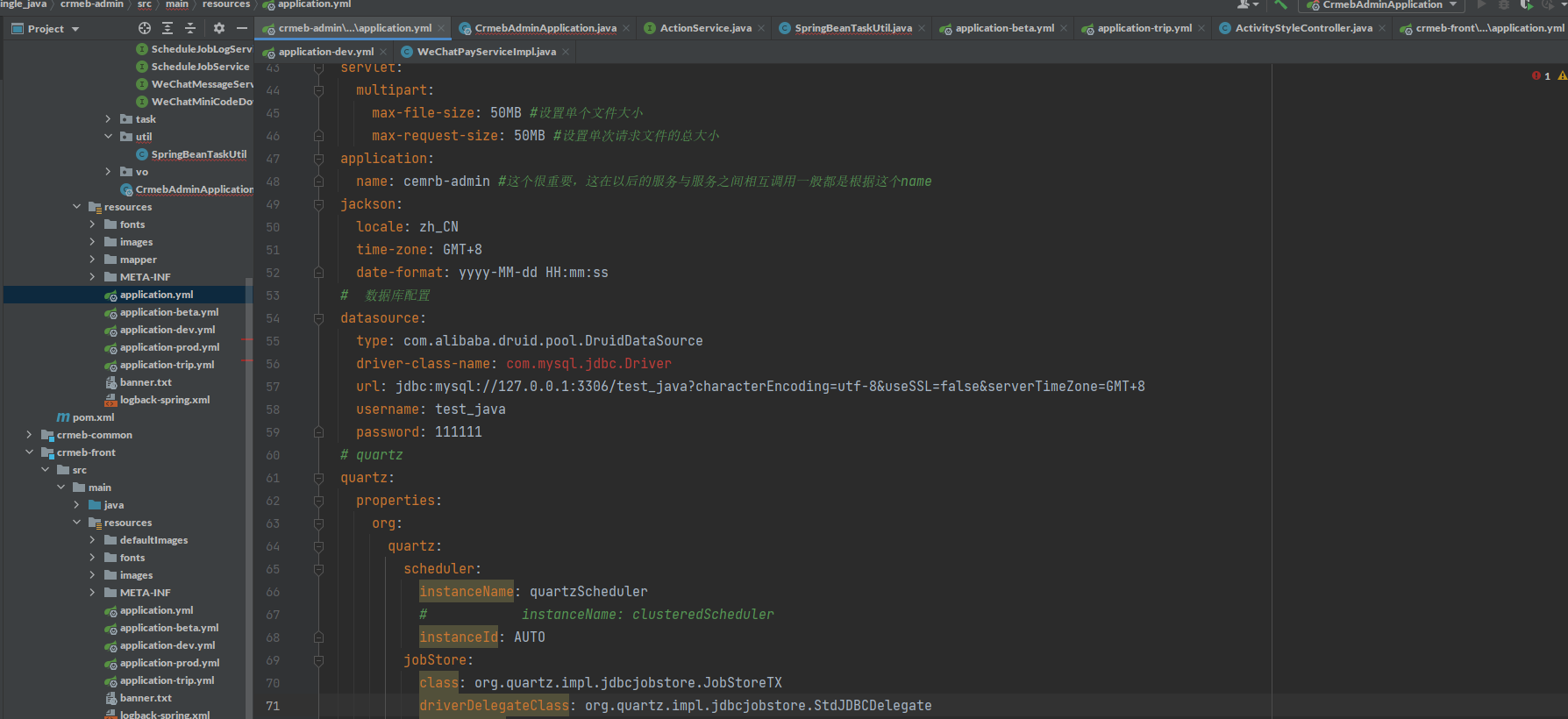Click the jdbc:mysql URL value on line 57
The width and height of the screenshot is (1568, 719).
point(770,387)
